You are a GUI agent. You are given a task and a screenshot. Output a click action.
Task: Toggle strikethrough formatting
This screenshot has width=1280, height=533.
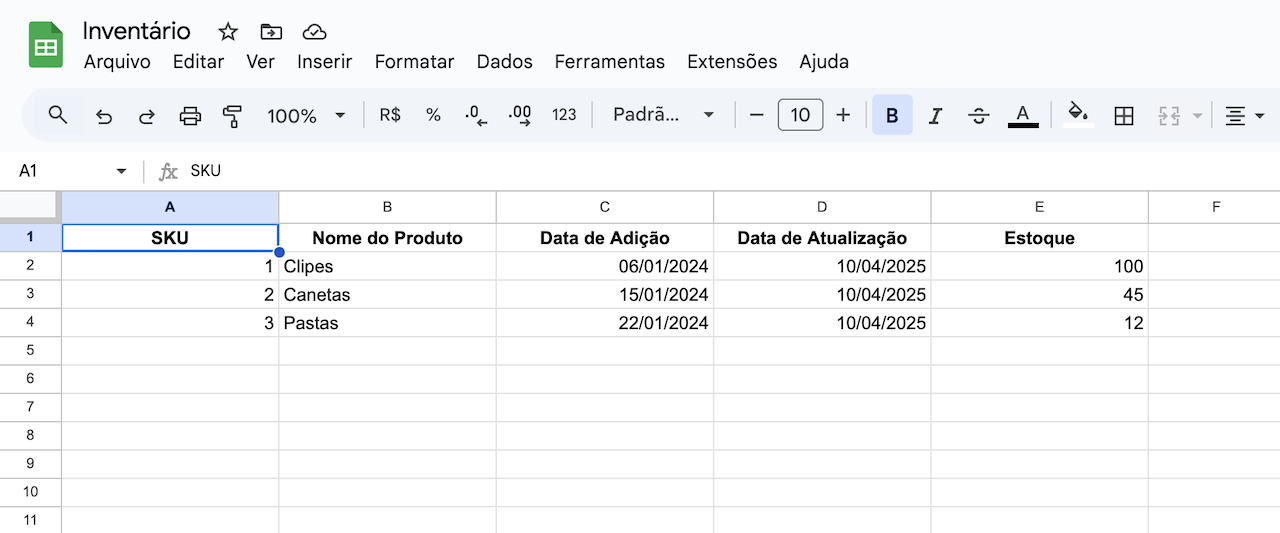point(979,116)
